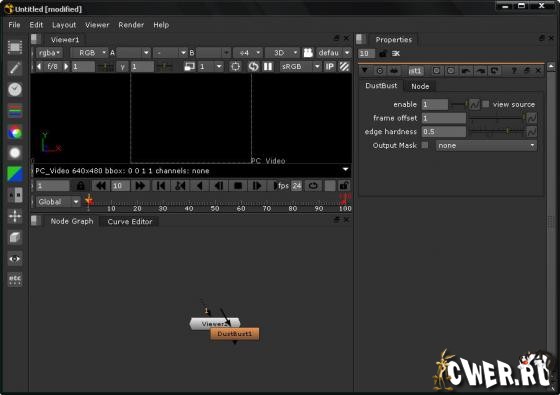560x395 pixels.
Task: Open the Filter nodes white circle icon
Action: click(x=15, y=153)
